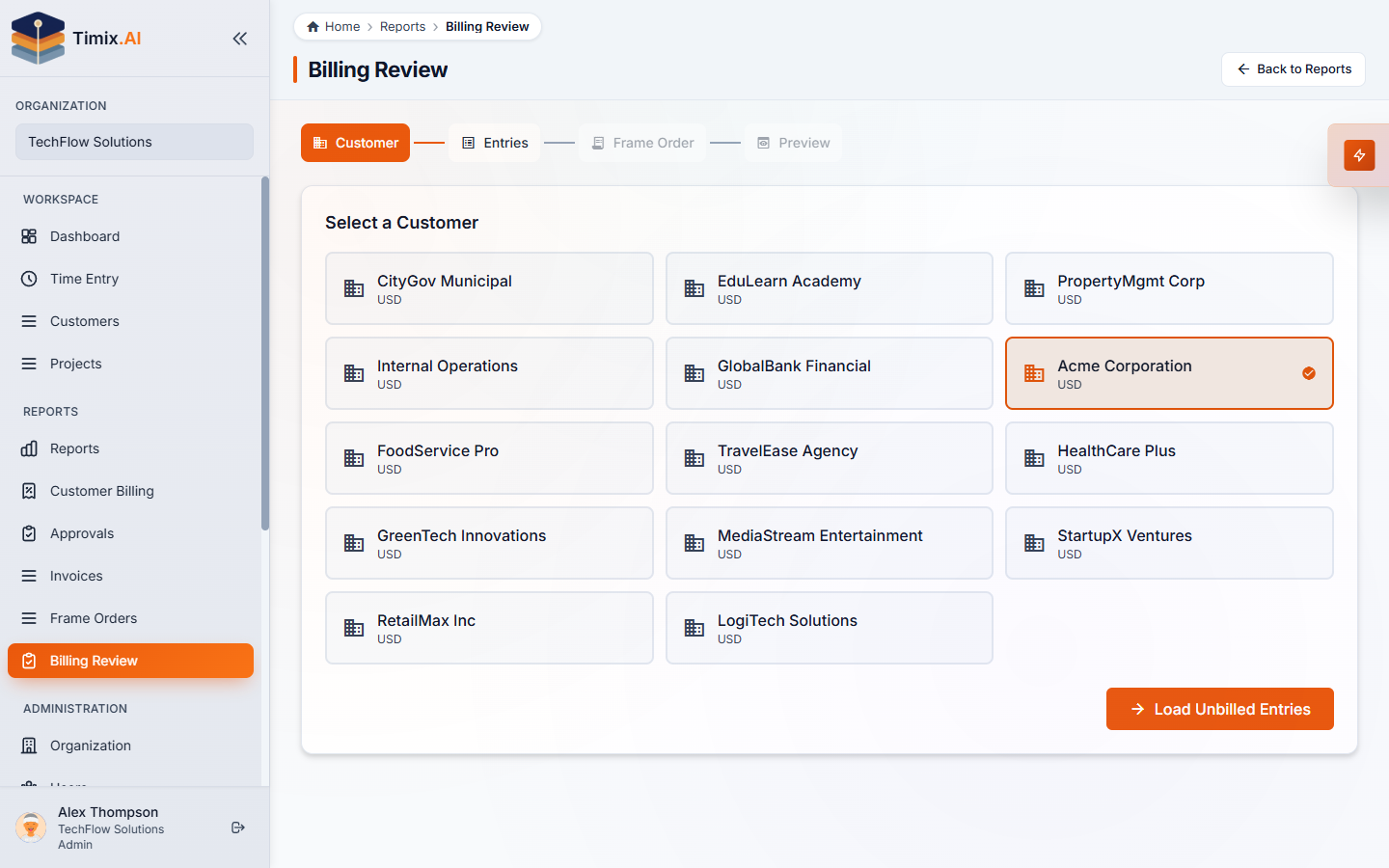Click the Projects list icon
Screen dimensions: 1389x868
point(29,364)
